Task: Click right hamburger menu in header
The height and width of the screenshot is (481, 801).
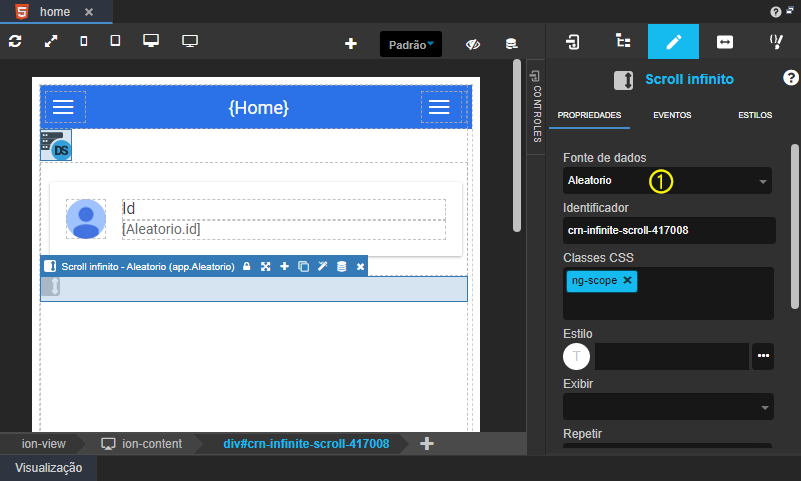Action: coord(439,107)
